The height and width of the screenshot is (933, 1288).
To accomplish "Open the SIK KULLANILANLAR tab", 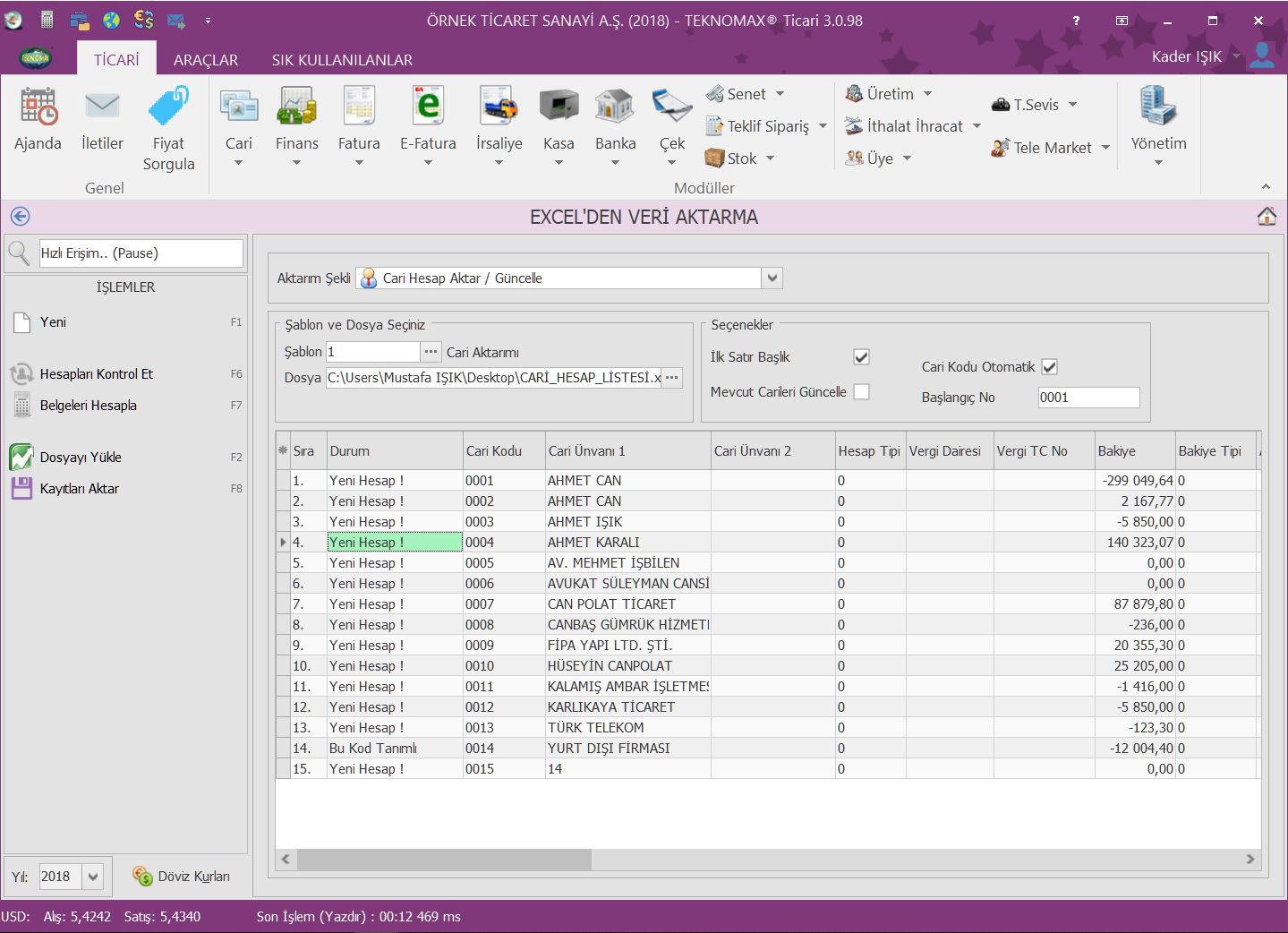I will pos(342,60).
